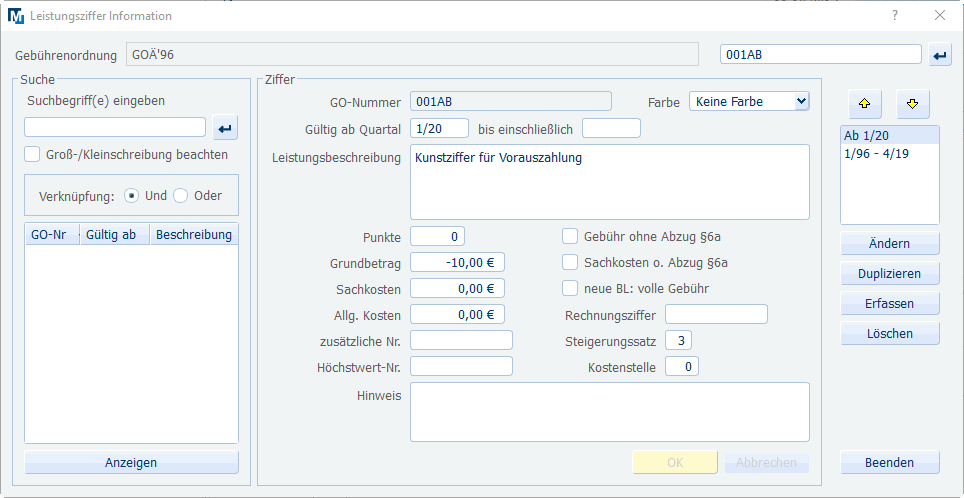This screenshot has width=964, height=498.
Task: Select the Oder radio button
Action: pyautogui.click(x=180, y=196)
